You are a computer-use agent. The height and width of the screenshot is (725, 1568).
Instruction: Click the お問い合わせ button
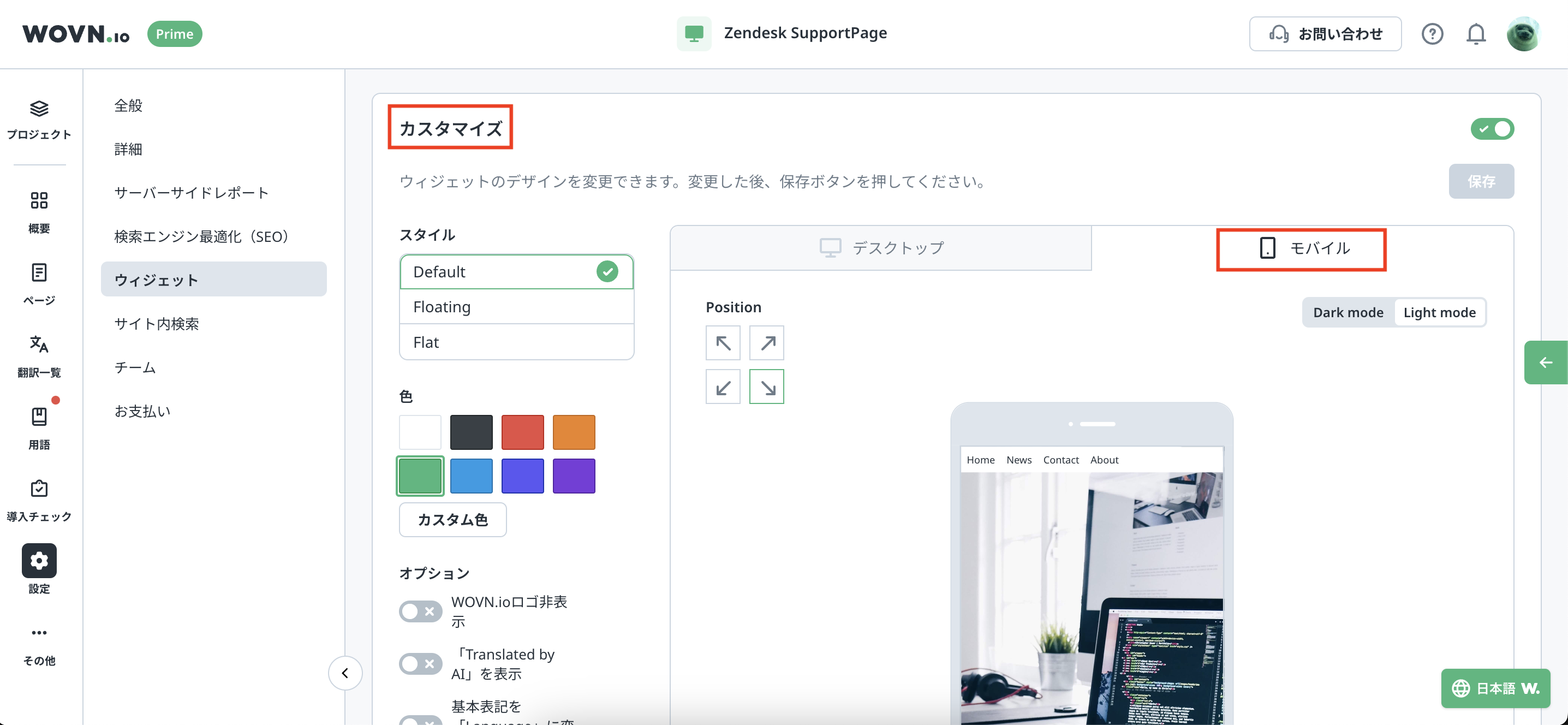pos(1325,34)
